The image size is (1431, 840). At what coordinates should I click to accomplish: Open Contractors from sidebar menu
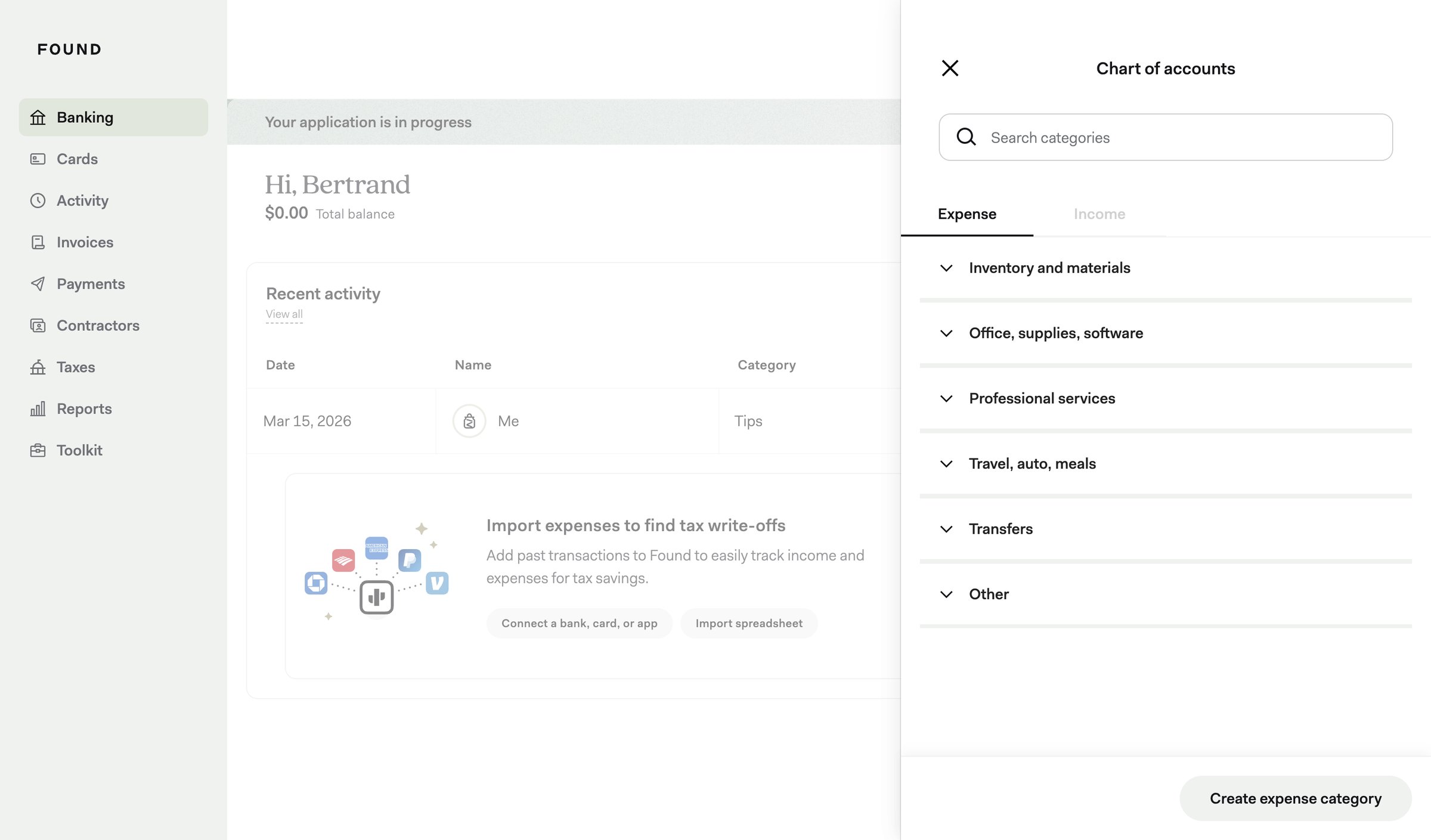pyautogui.click(x=113, y=326)
